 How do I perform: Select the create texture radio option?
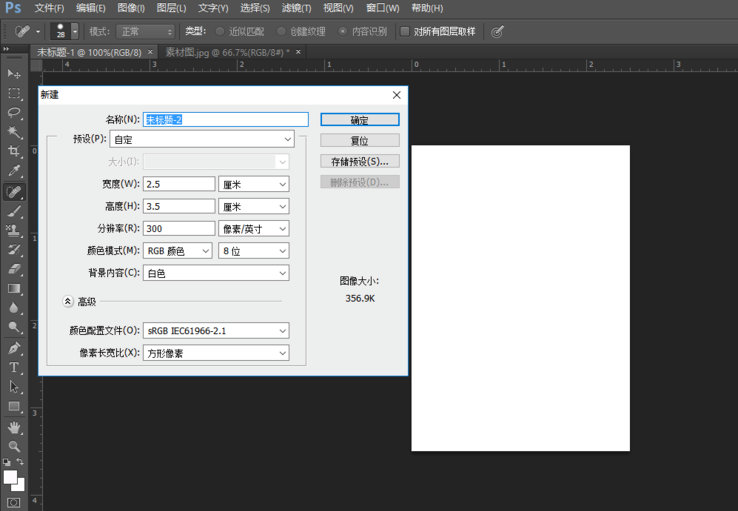[x=281, y=32]
